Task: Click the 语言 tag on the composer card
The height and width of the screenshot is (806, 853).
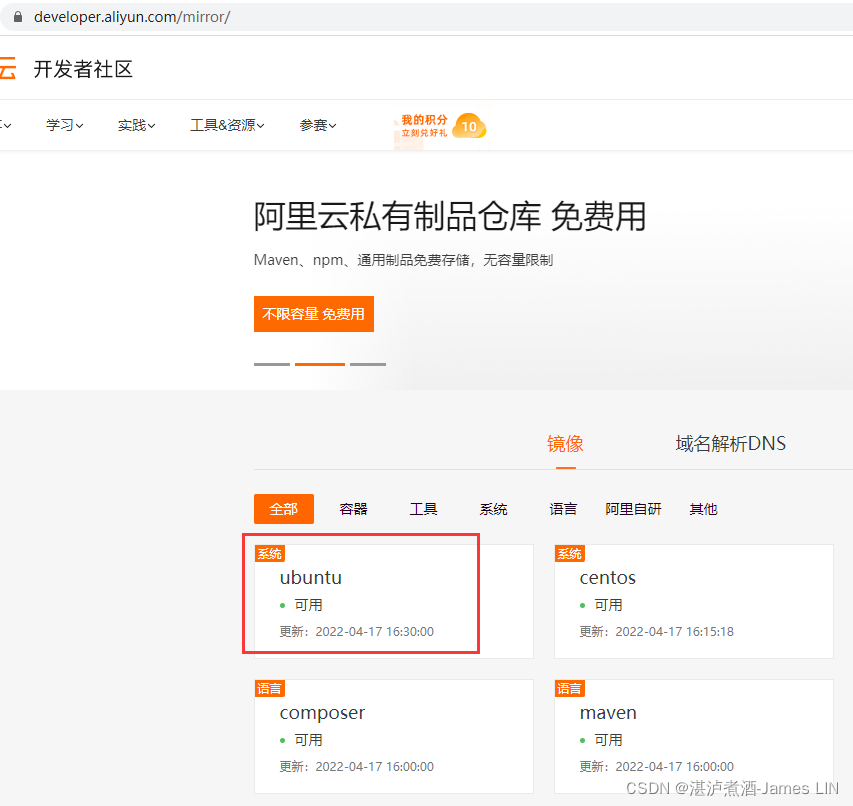Action: click(x=270, y=688)
